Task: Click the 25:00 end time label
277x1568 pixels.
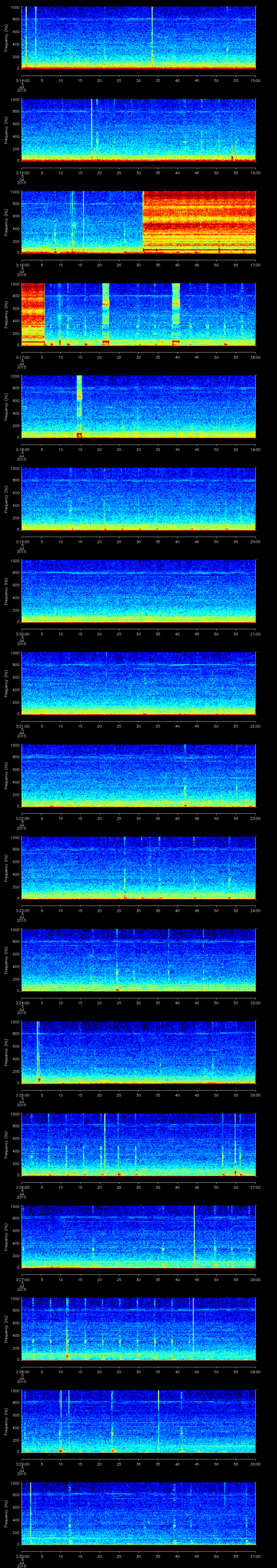Action: [x=255, y=1003]
